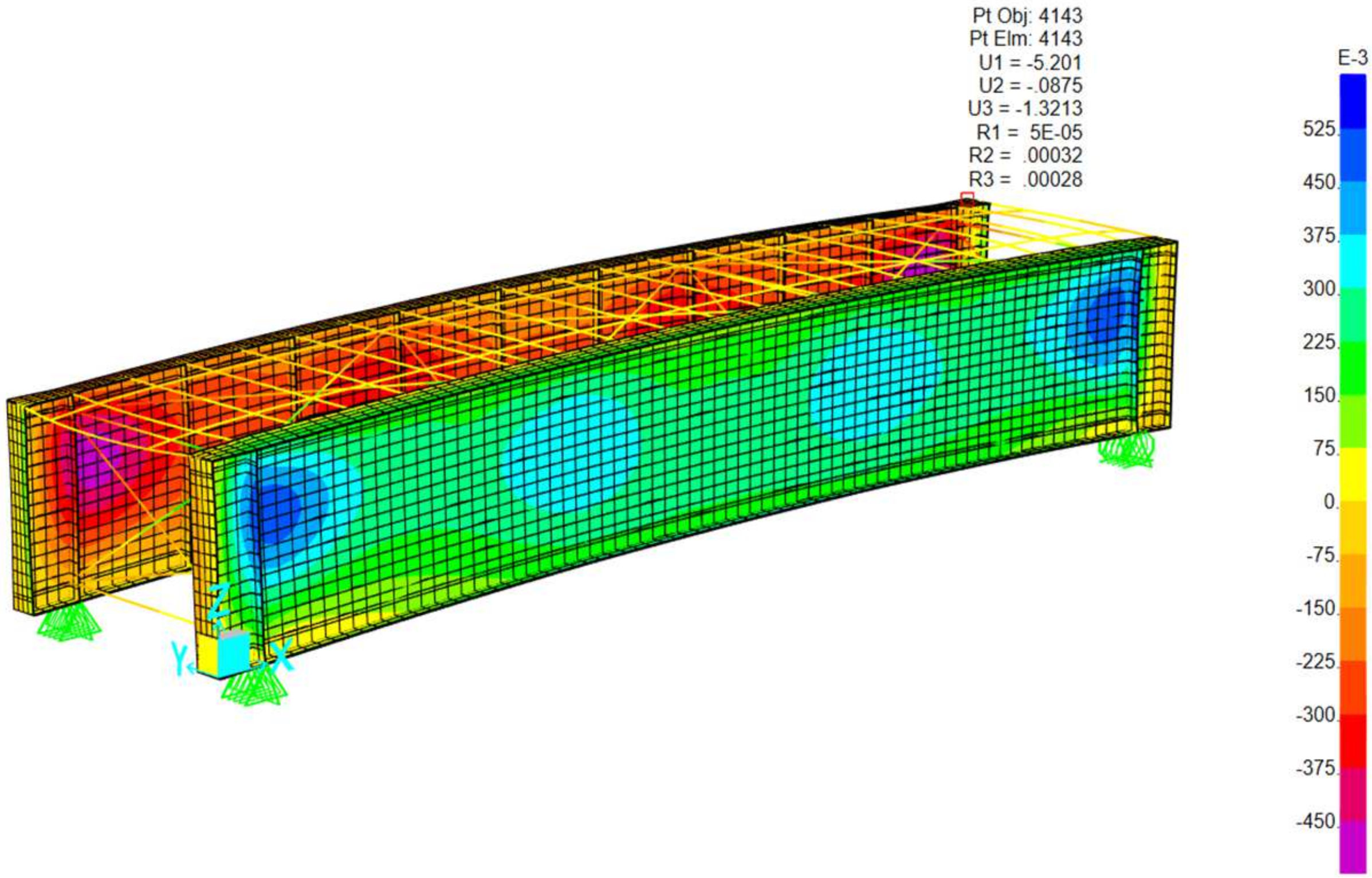Click the cyan X axis label
The height and width of the screenshot is (878, 1372).
coord(282,656)
